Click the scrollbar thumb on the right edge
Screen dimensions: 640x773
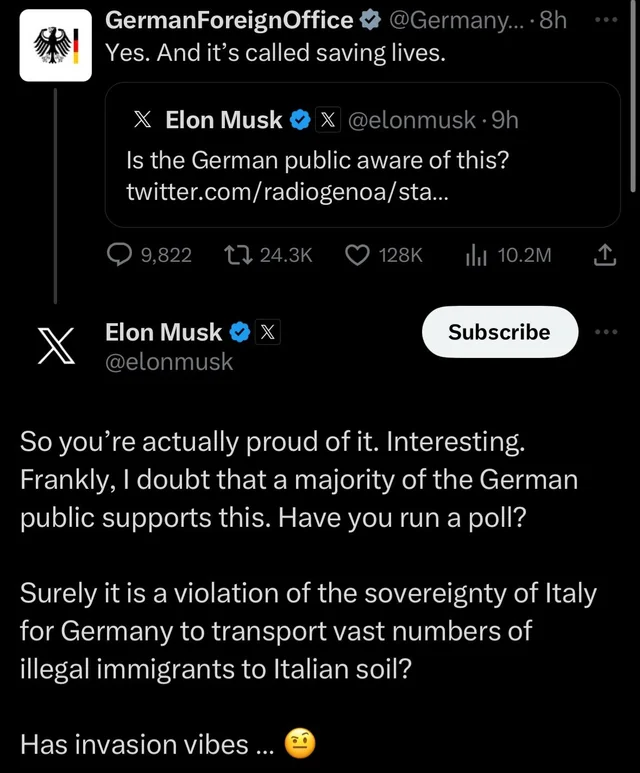click(x=633, y=96)
